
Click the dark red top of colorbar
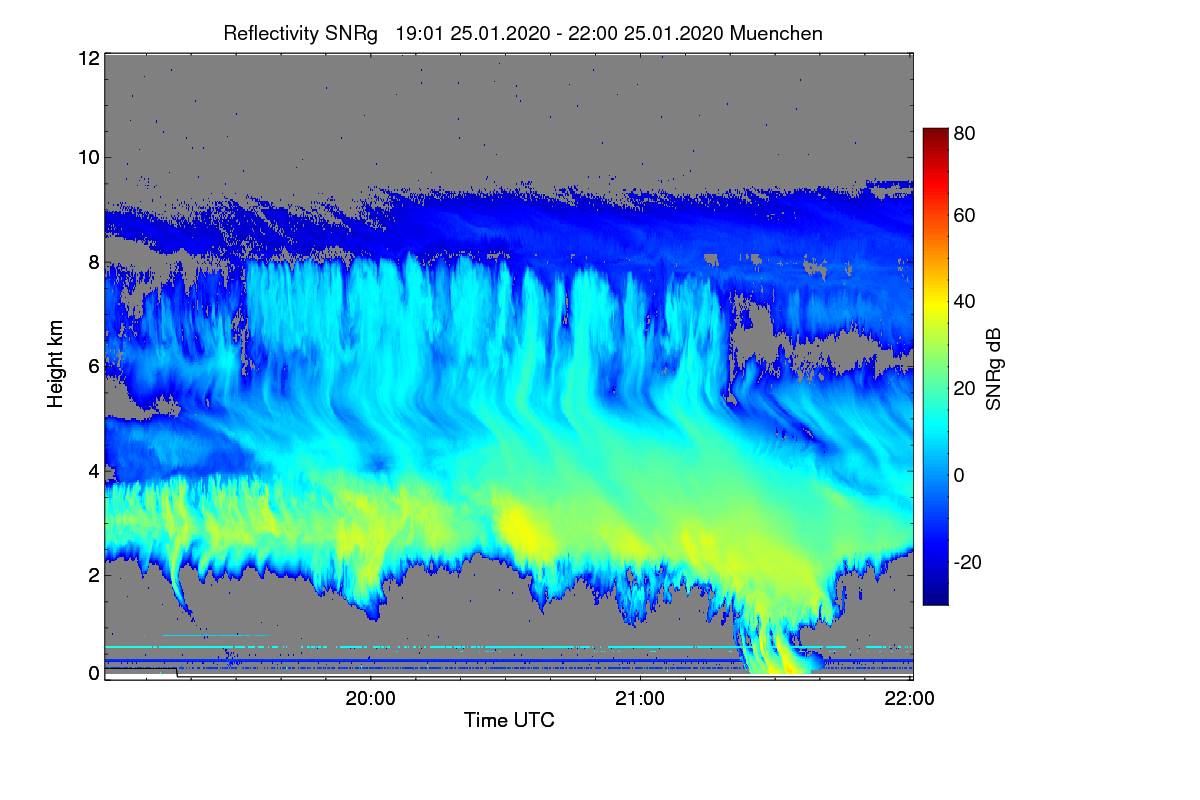pyautogui.click(x=935, y=135)
